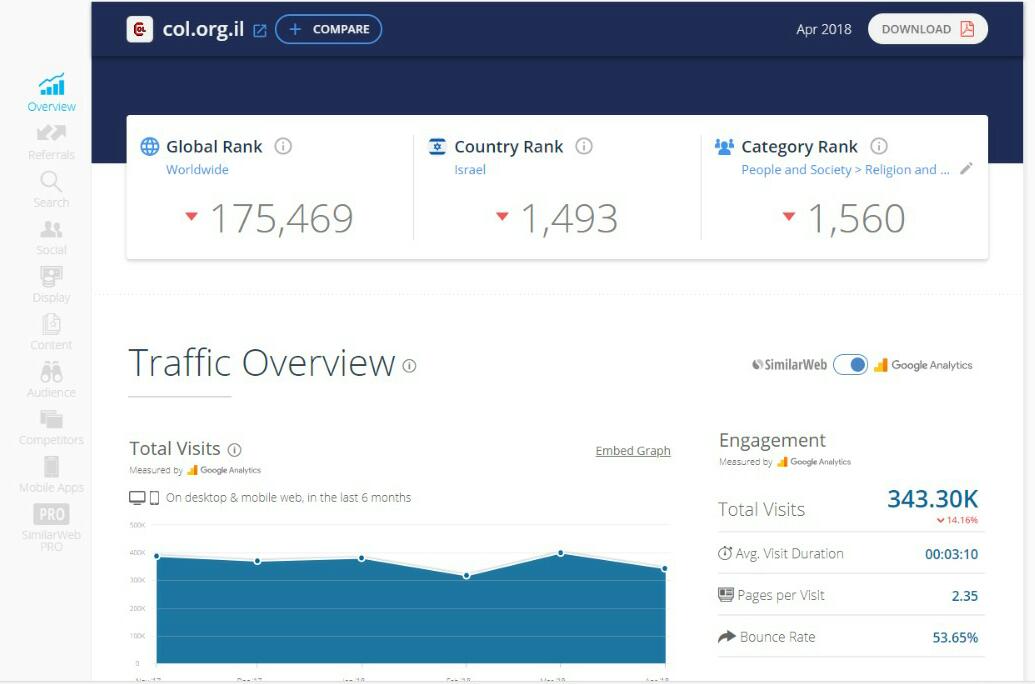Click the Compare button
This screenshot has width=1035, height=684.
(x=328, y=30)
